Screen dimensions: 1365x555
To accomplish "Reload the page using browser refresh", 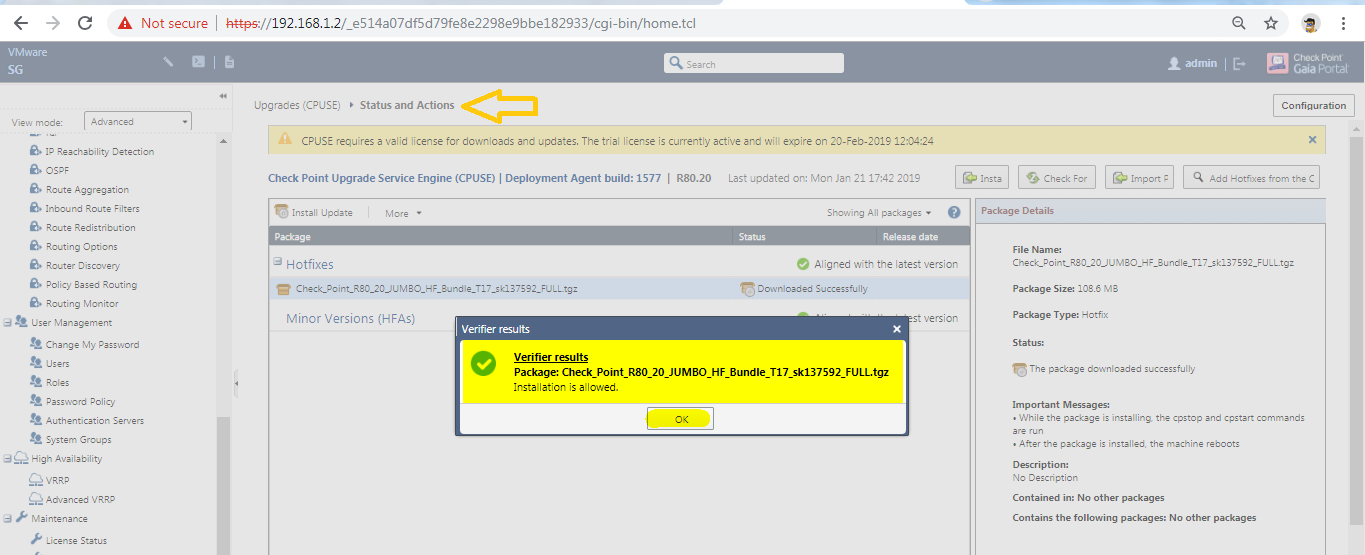I will 85,23.
